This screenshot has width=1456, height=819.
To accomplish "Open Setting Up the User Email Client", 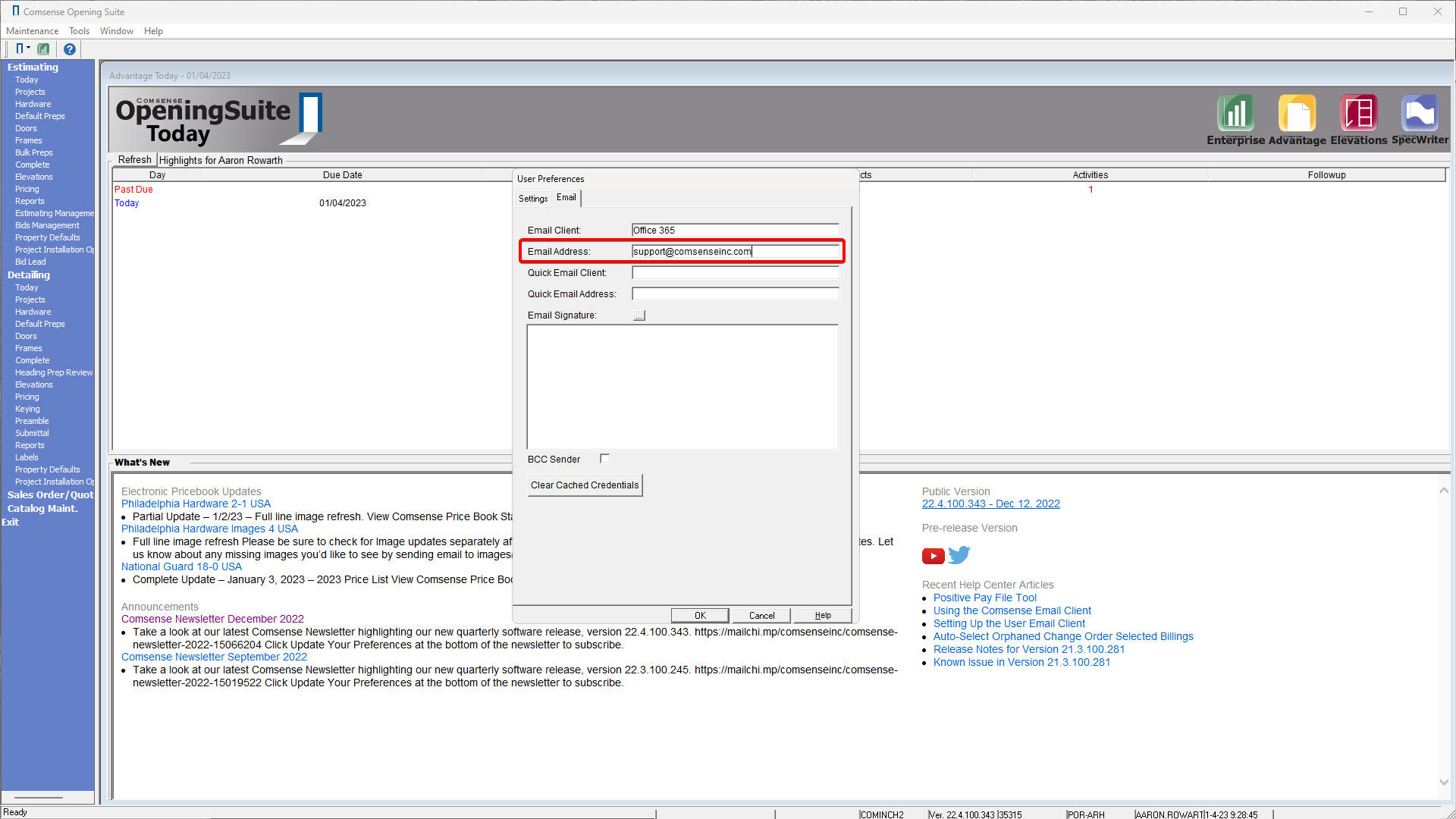I will (x=1009, y=623).
